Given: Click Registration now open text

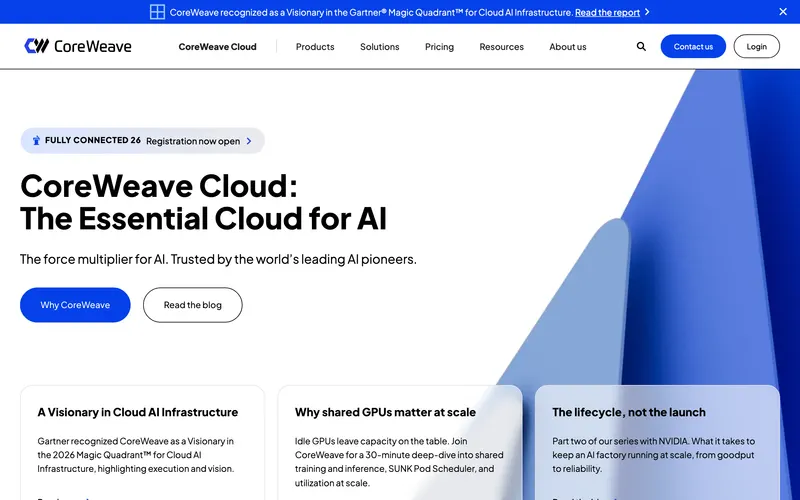Looking at the screenshot, I should click(x=193, y=141).
